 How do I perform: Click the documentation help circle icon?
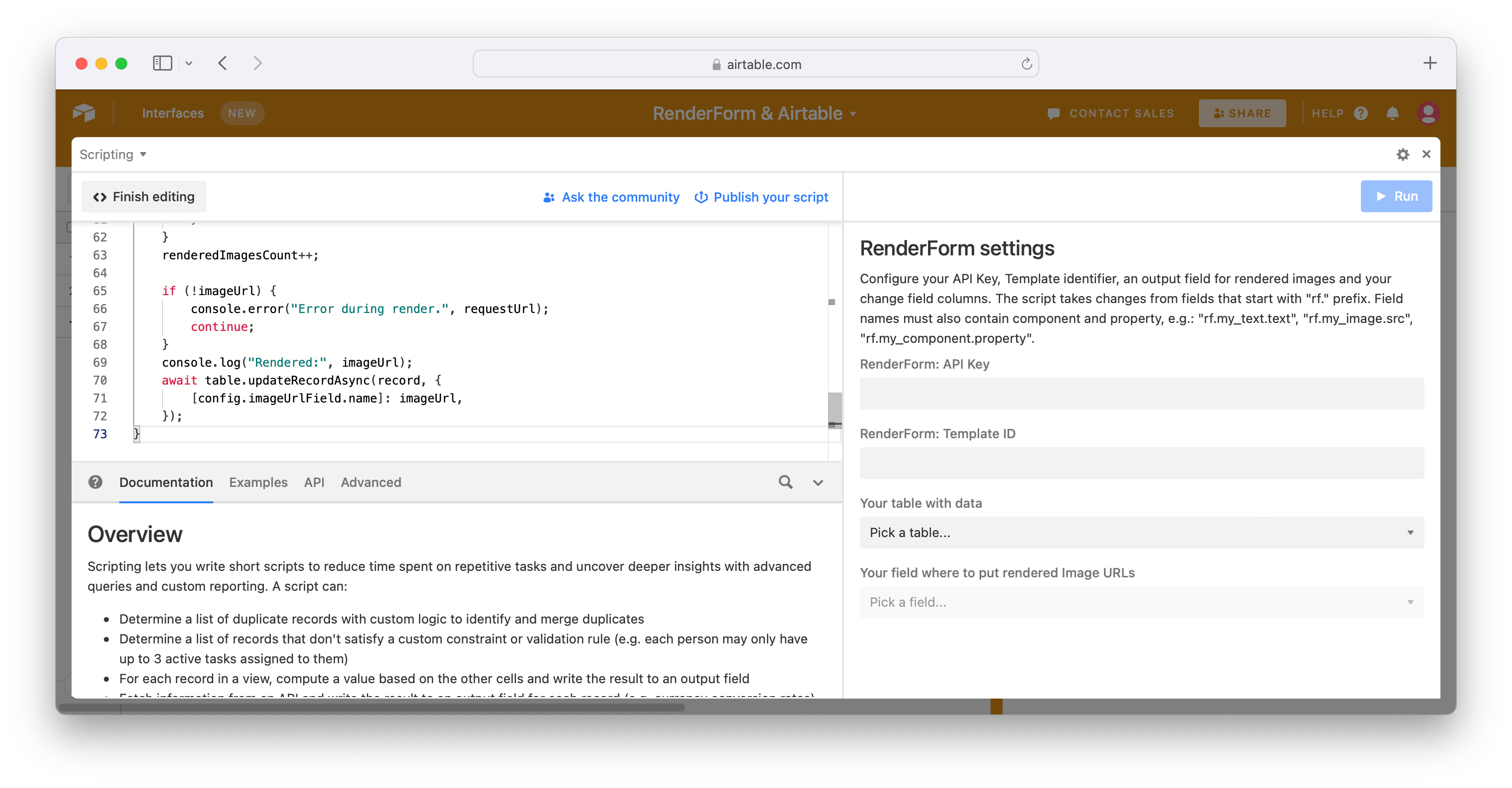tap(95, 482)
